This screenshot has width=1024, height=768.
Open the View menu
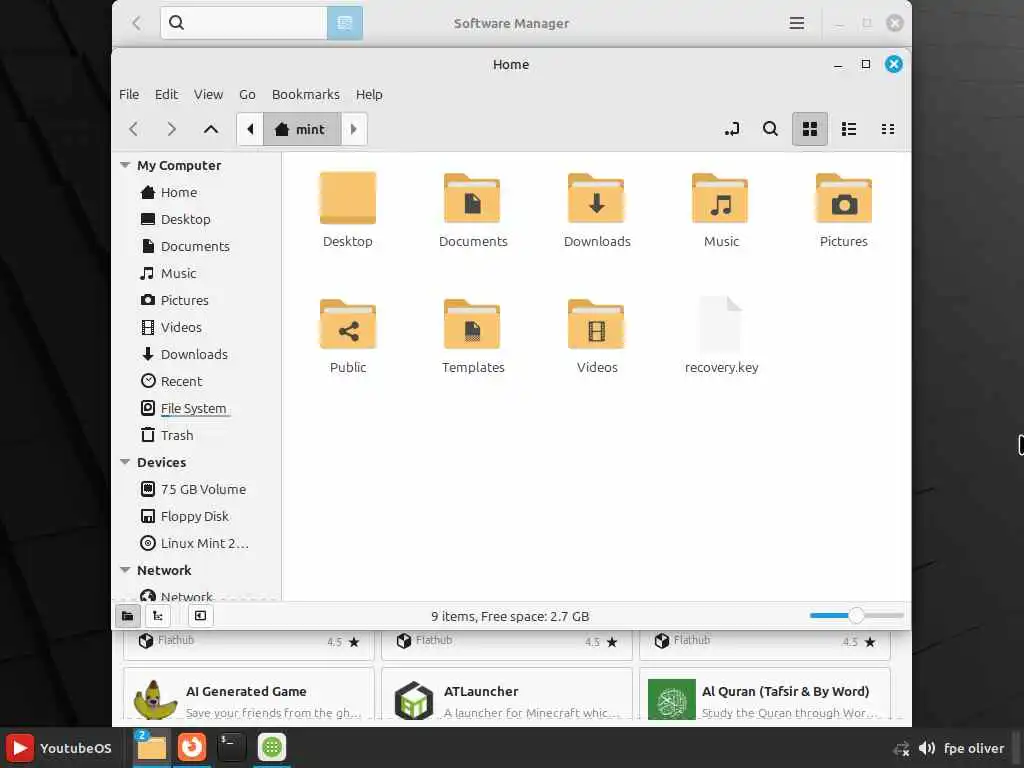208,94
